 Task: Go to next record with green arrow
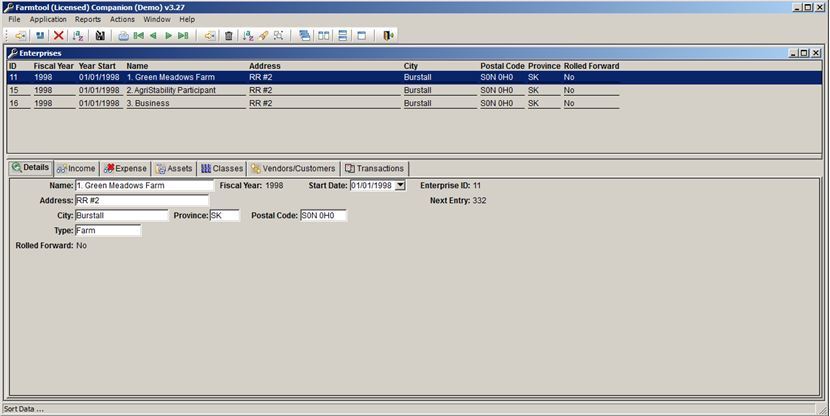pyautogui.click(x=168, y=35)
